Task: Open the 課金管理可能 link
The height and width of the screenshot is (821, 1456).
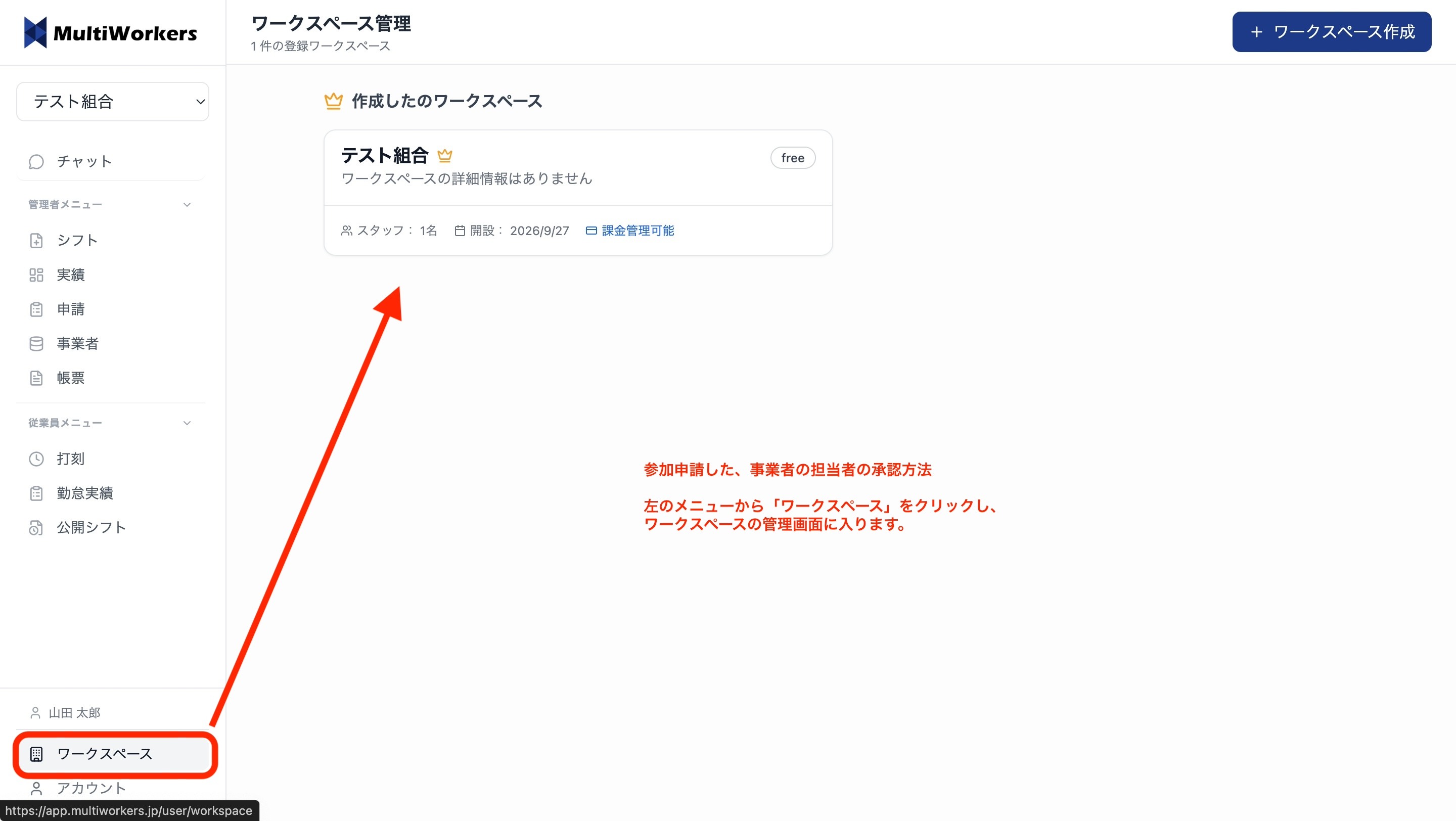Action: (x=638, y=231)
